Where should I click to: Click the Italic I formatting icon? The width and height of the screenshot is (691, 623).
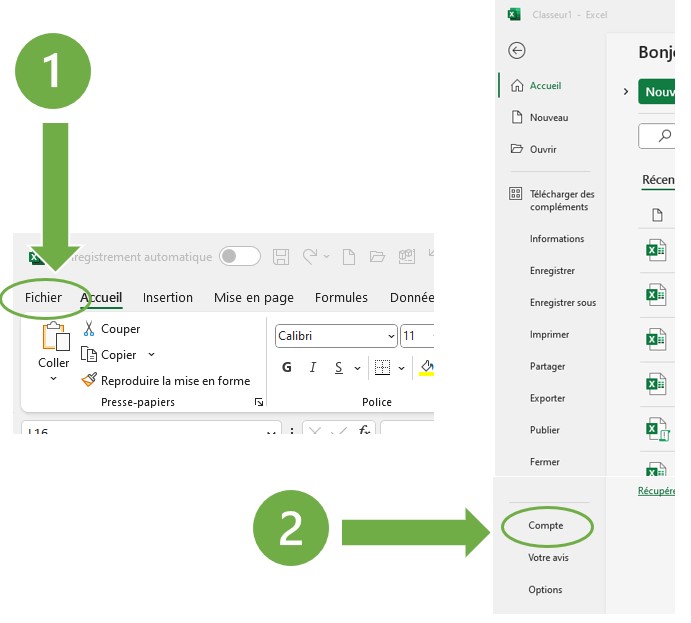click(x=313, y=367)
